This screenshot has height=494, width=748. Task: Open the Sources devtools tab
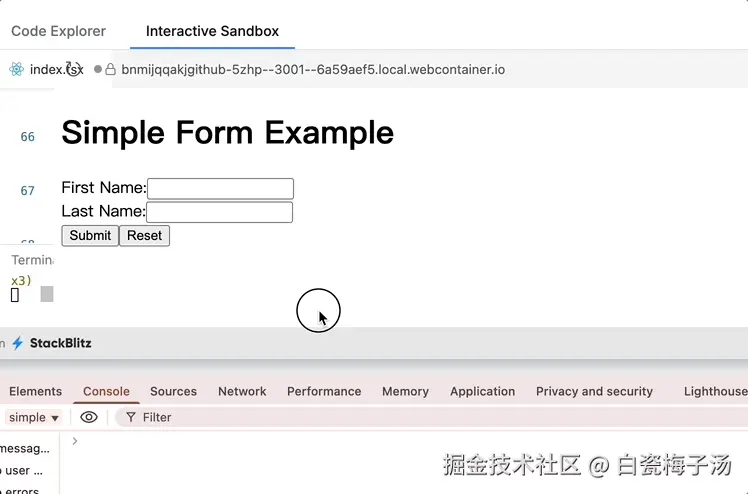tap(173, 391)
